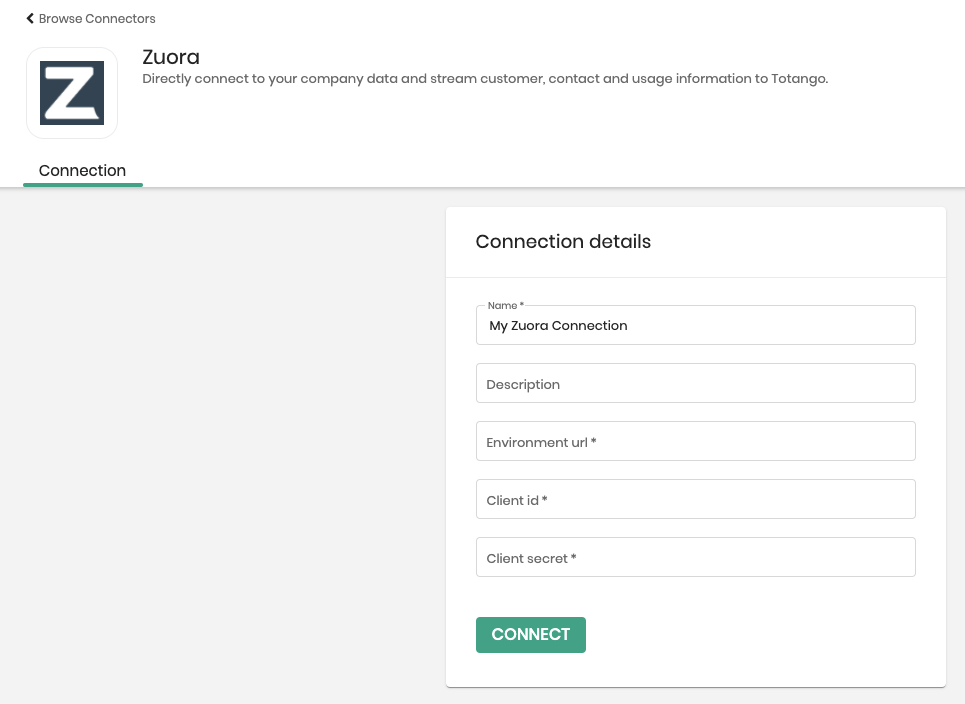Click the Zuora logo icon
This screenshot has width=965, height=704.
tap(72, 93)
